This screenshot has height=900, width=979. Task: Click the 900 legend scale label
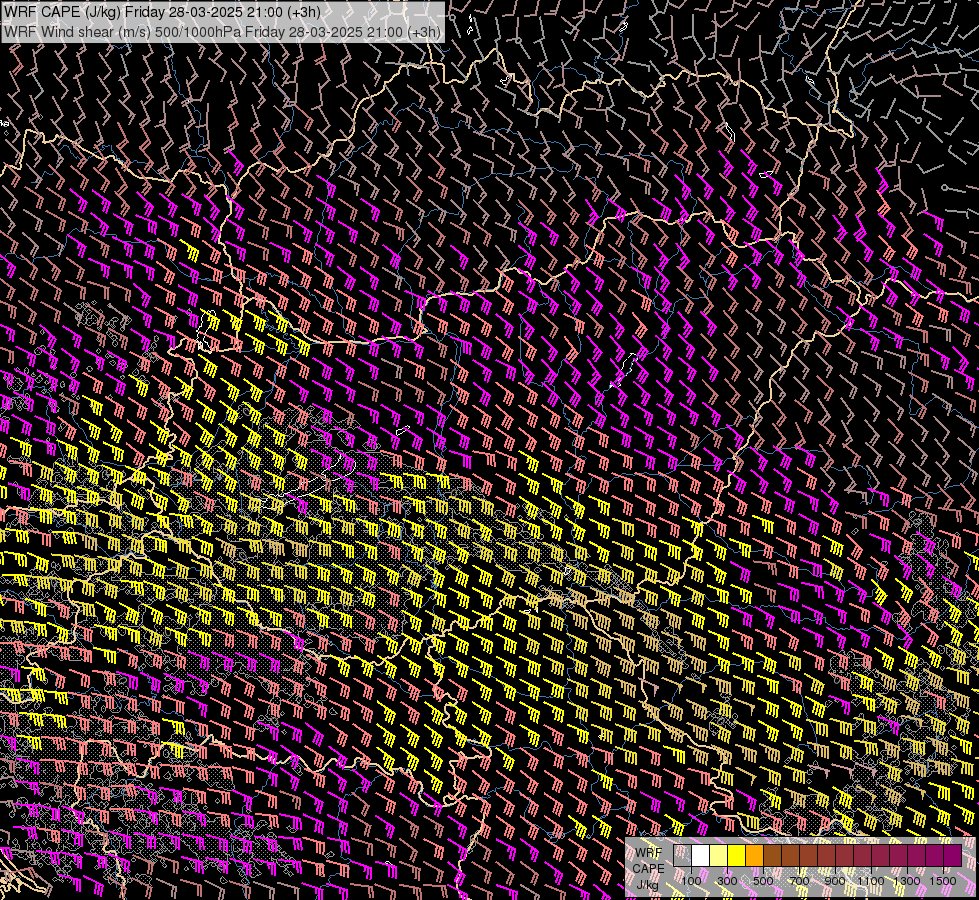[835, 881]
